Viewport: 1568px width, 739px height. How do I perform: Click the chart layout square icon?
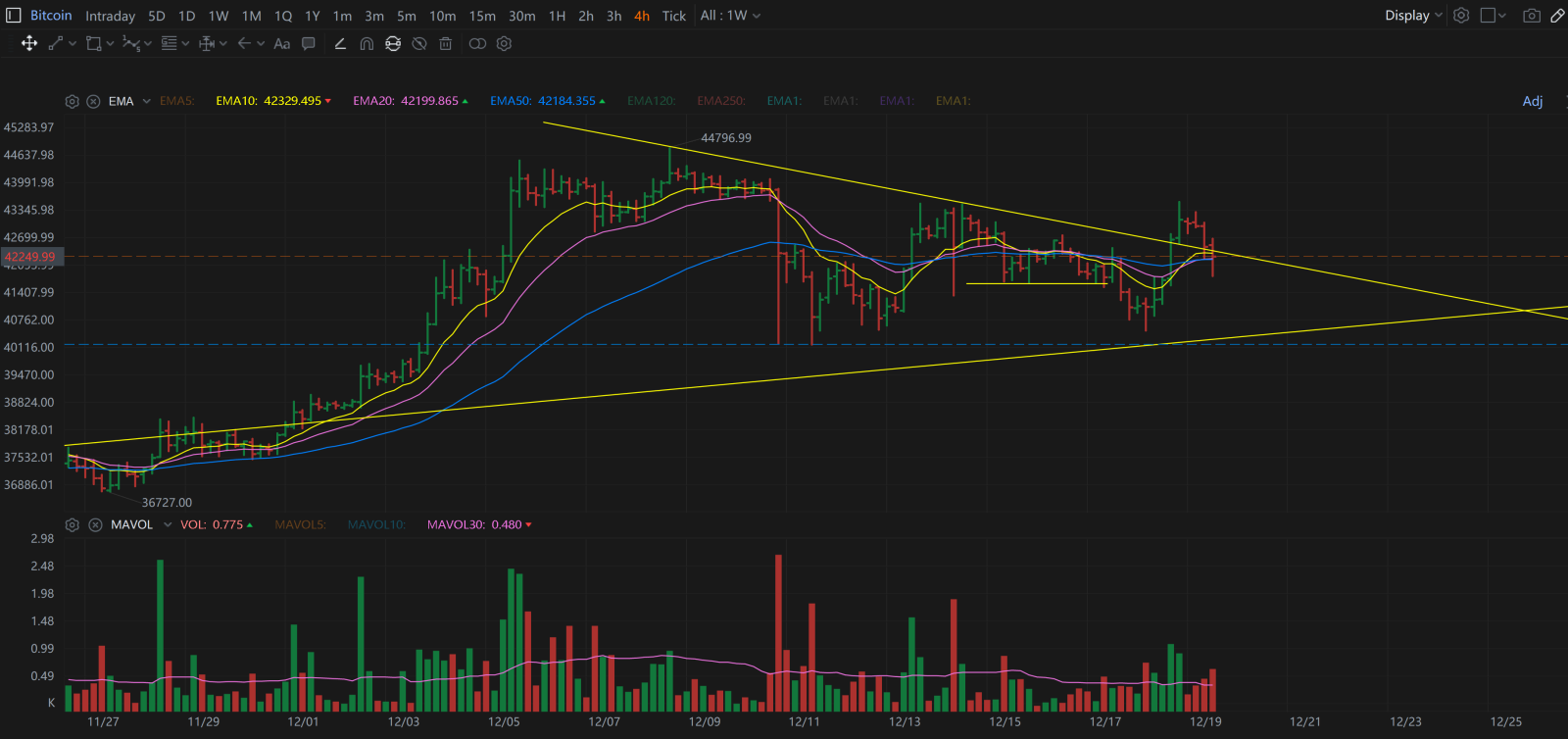pyautogui.click(x=1488, y=15)
